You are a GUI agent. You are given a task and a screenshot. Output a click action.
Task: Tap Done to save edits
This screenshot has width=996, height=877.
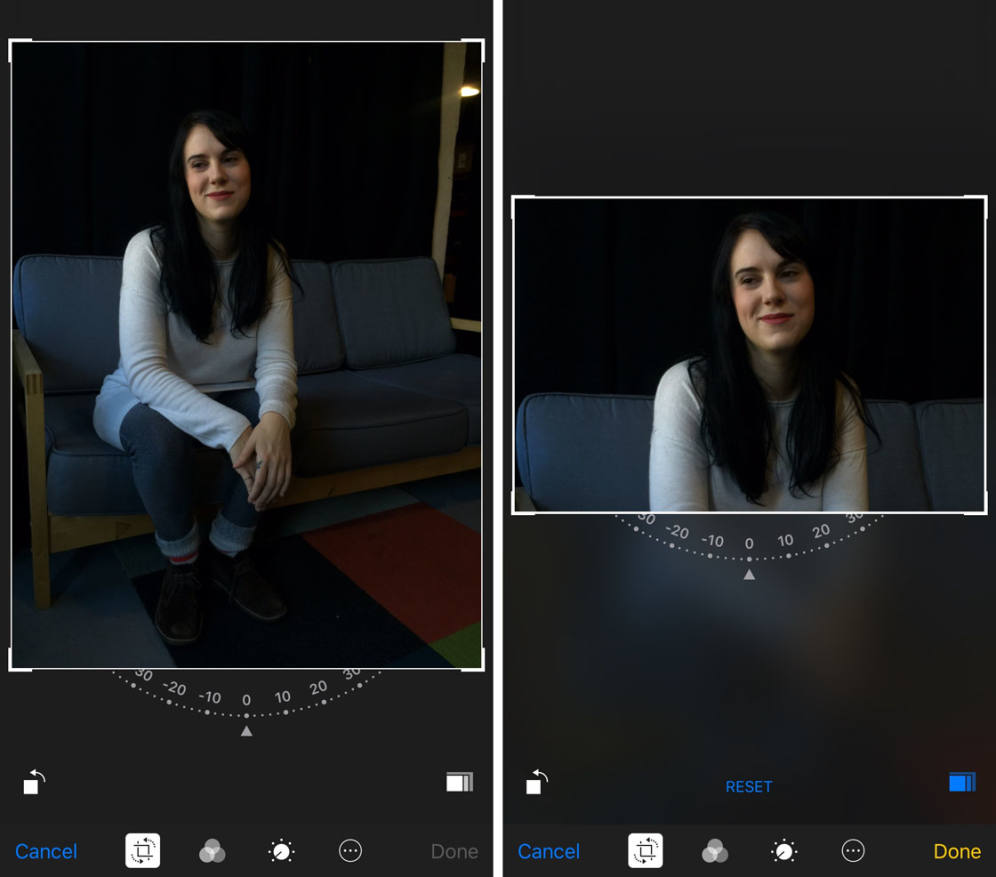956,851
